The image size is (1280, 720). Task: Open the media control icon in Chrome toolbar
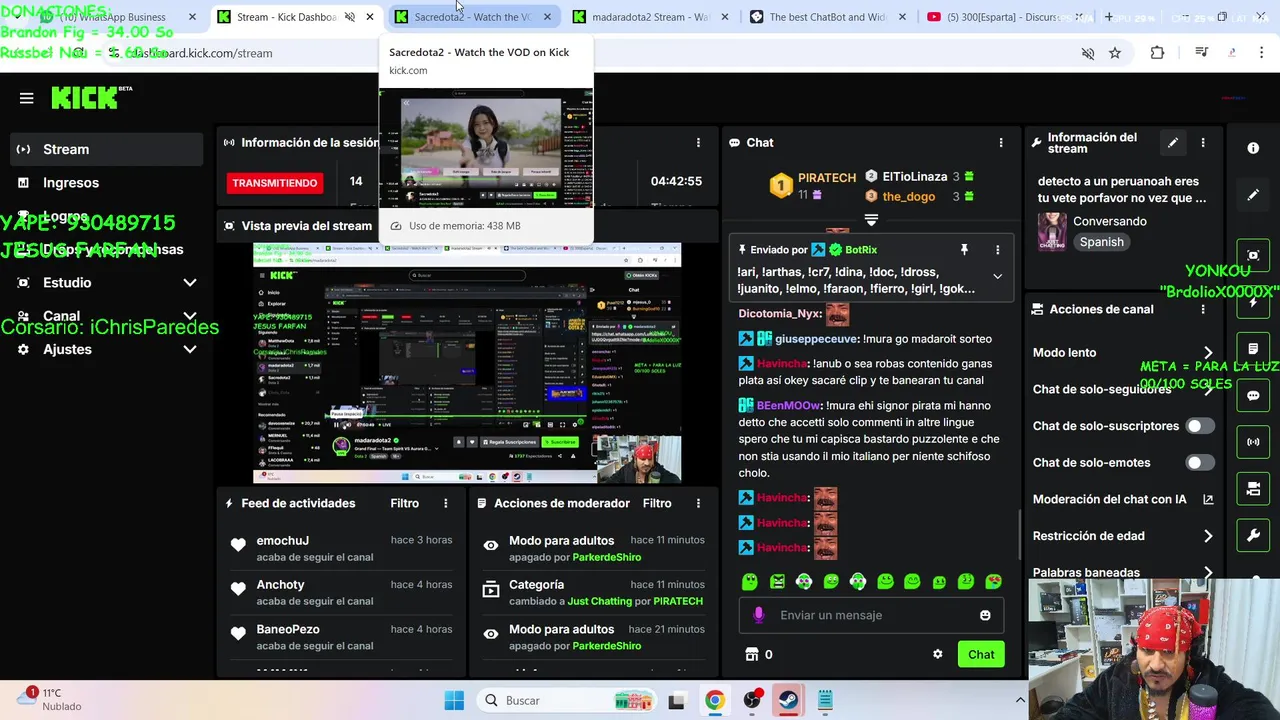click(x=1201, y=53)
